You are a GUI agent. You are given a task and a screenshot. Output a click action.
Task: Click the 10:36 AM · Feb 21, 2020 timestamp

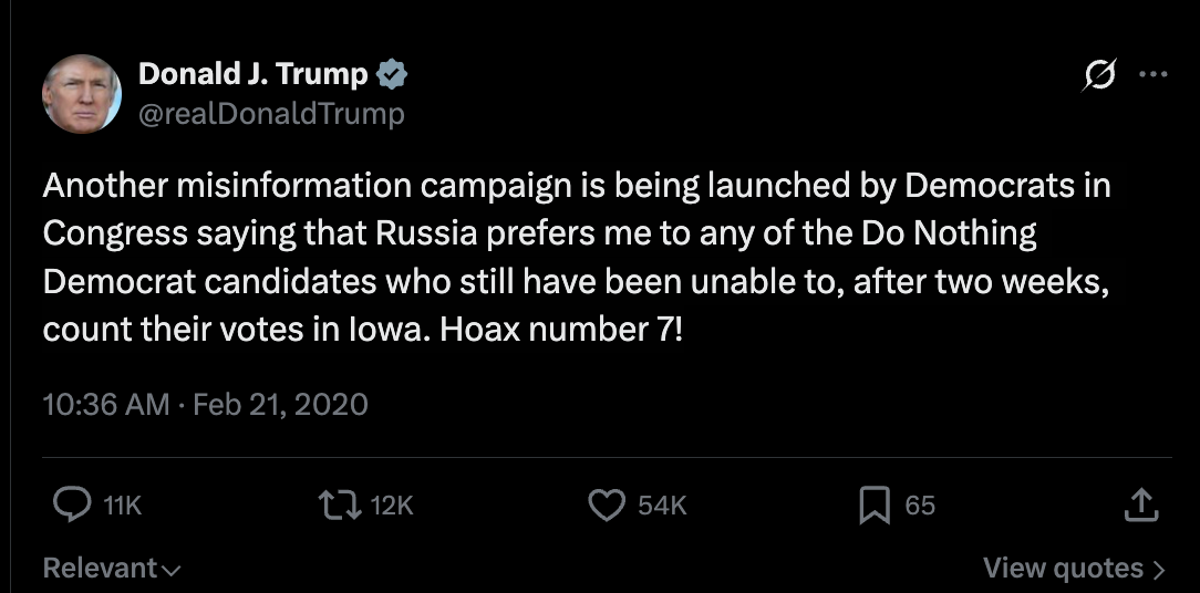coord(205,405)
